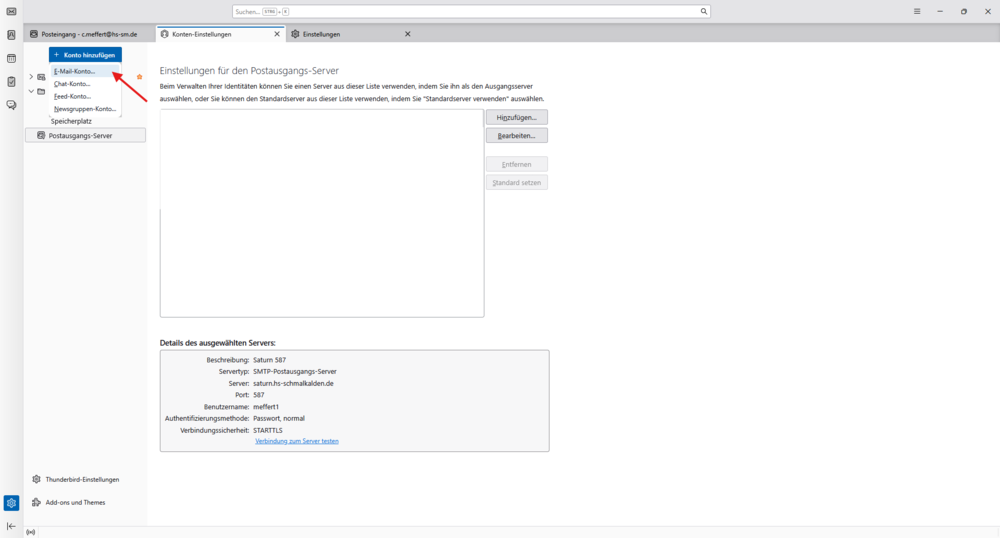Expand the collapsed account tree item

[31, 76]
